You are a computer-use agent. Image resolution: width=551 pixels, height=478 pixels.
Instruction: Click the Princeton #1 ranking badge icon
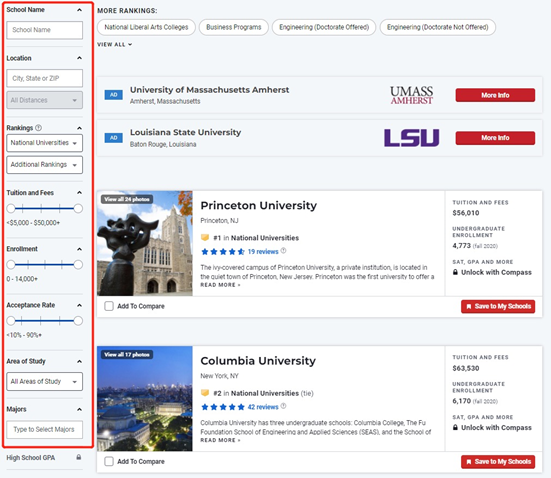pyautogui.click(x=205, y=238)
